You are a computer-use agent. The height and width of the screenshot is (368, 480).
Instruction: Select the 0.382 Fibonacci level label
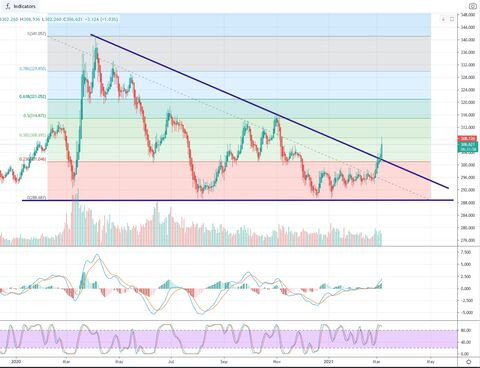coord(32,135)
